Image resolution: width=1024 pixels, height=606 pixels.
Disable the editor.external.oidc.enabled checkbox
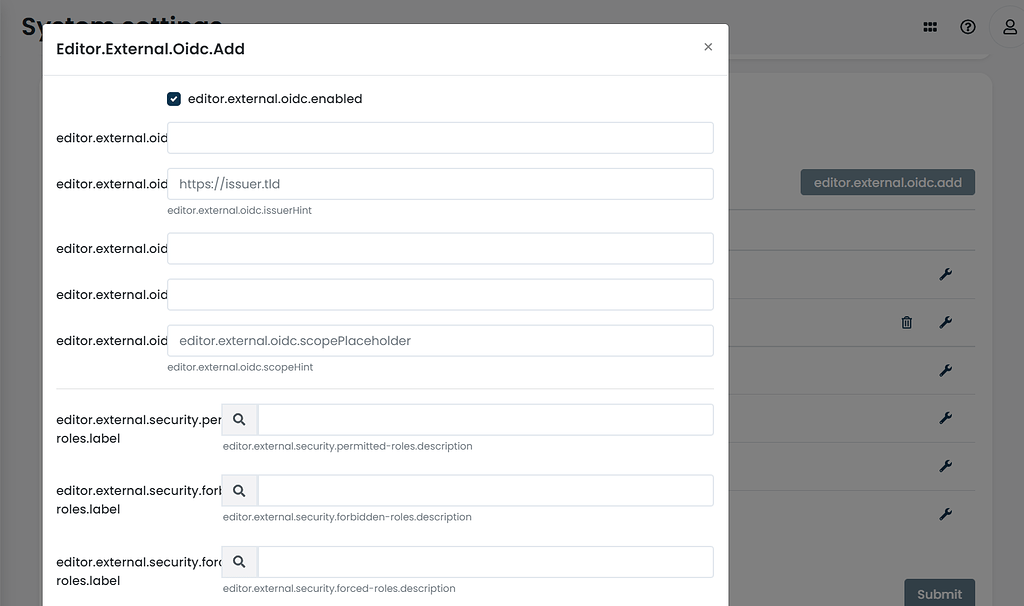pyautogui.click(x=173, y=98)
